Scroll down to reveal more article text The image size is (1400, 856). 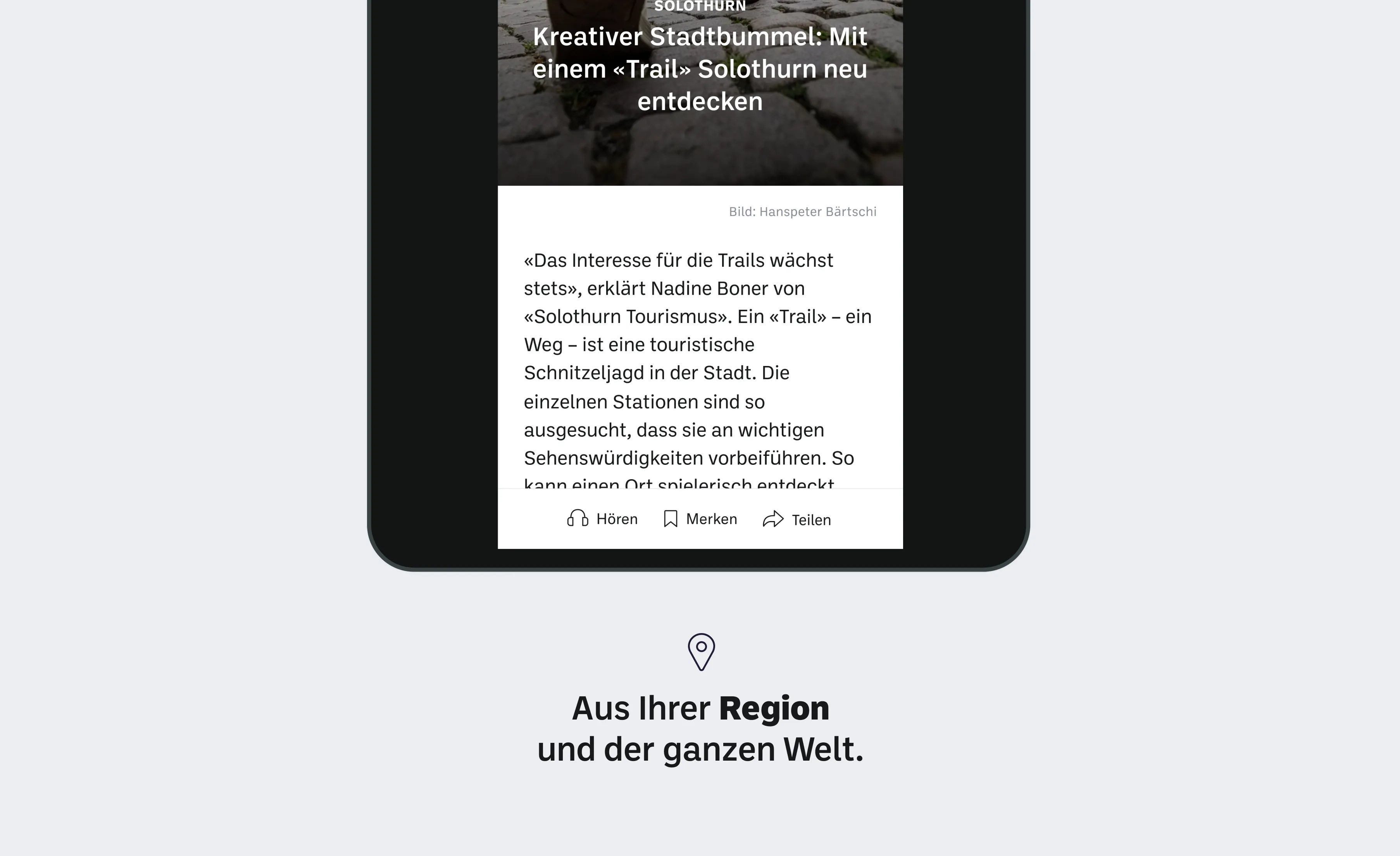(700, 370)
